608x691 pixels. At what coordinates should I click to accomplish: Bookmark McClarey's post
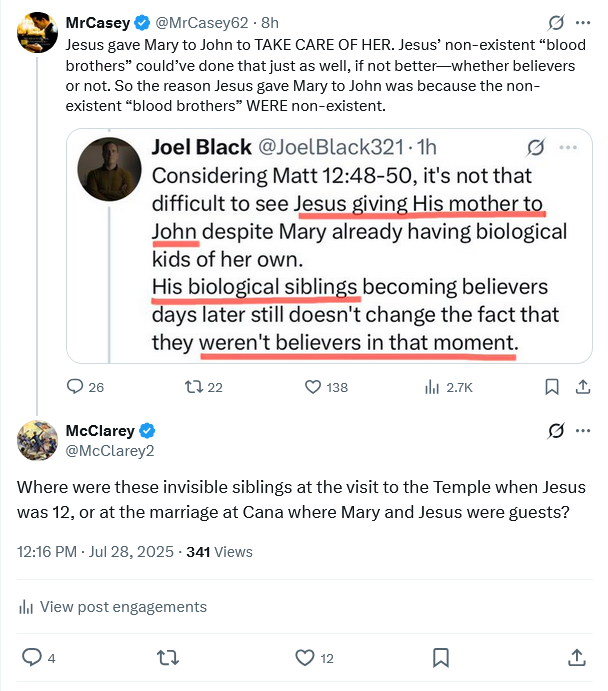pos(440,657)
